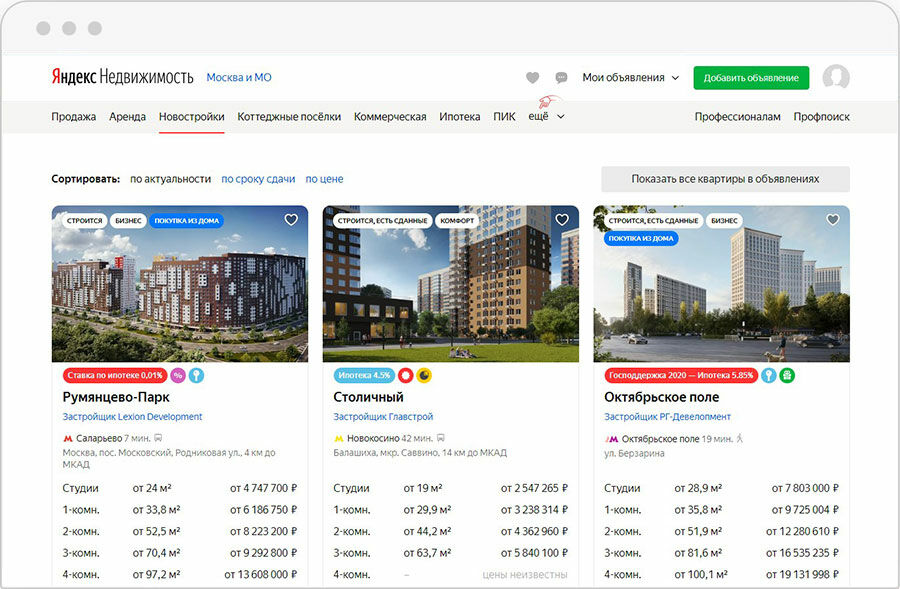The height and width of the screenshot is (589, 900).
Task: Favorite the Октябрьское поле listing
Action: pyautogui.click(x=832, y=220)
